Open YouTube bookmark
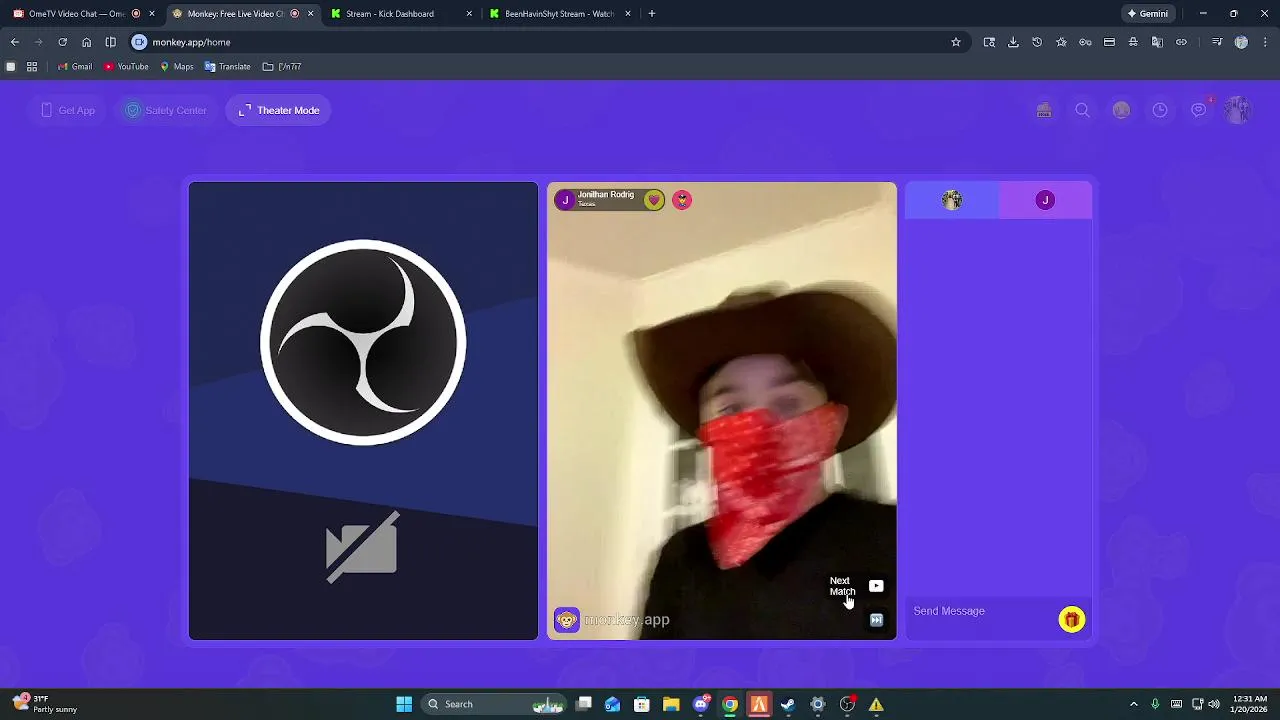 (x=126, y=67)
